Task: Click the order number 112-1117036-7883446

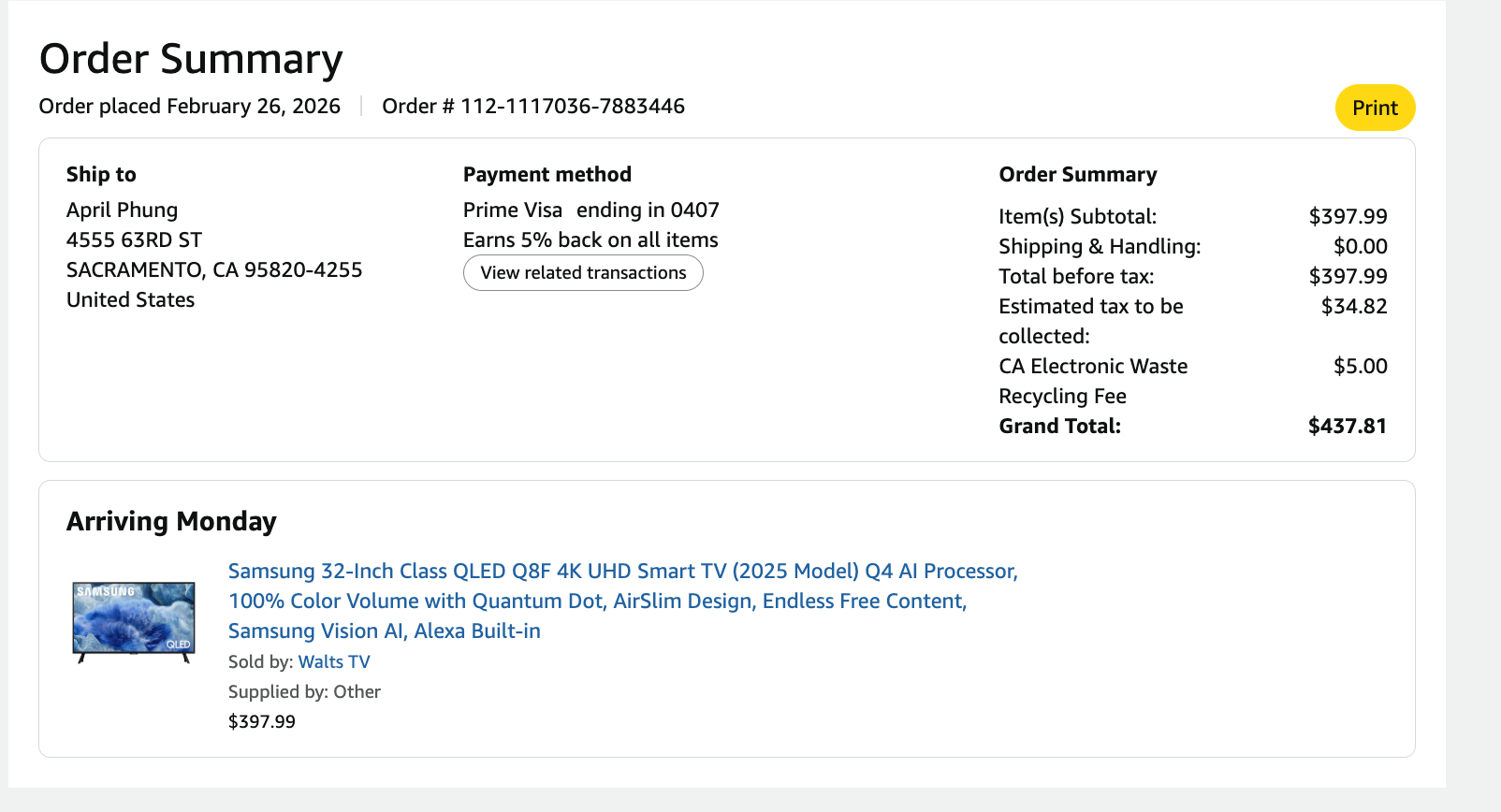Action: coord(572,107)
